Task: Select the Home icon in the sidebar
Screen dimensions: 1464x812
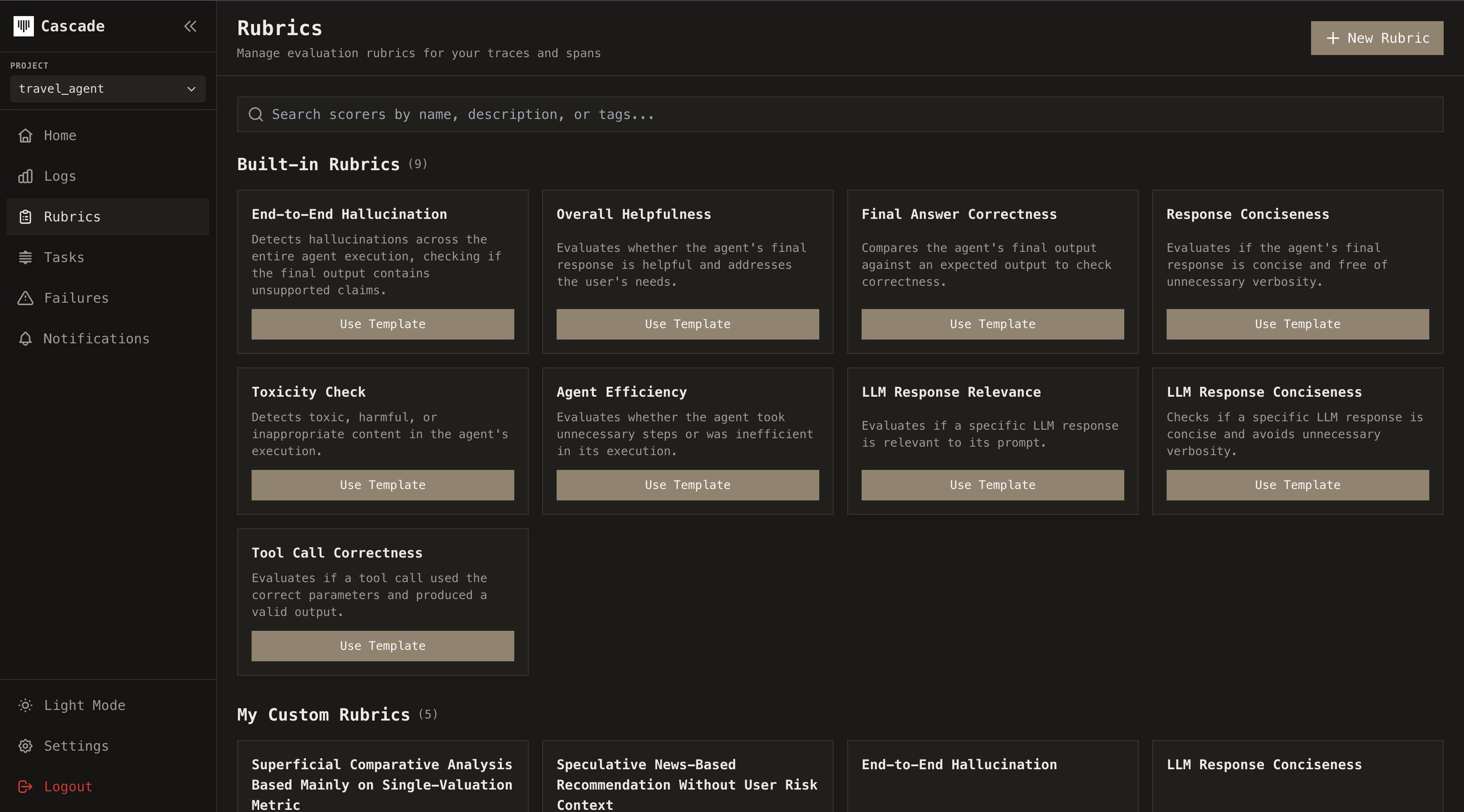Action: tap(25, 136)
